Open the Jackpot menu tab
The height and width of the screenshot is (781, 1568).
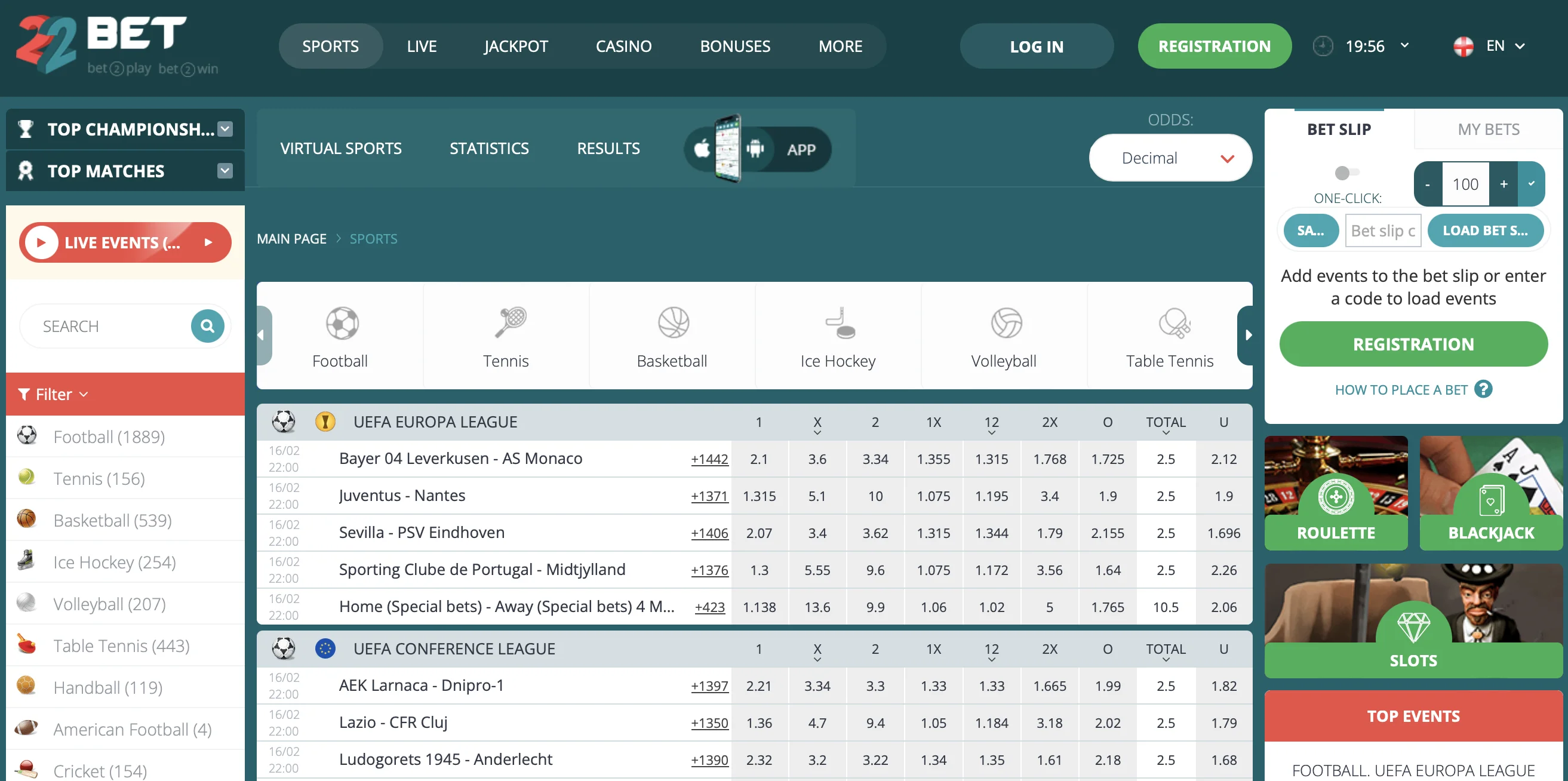pyautogui.click(x=515, y=46)
